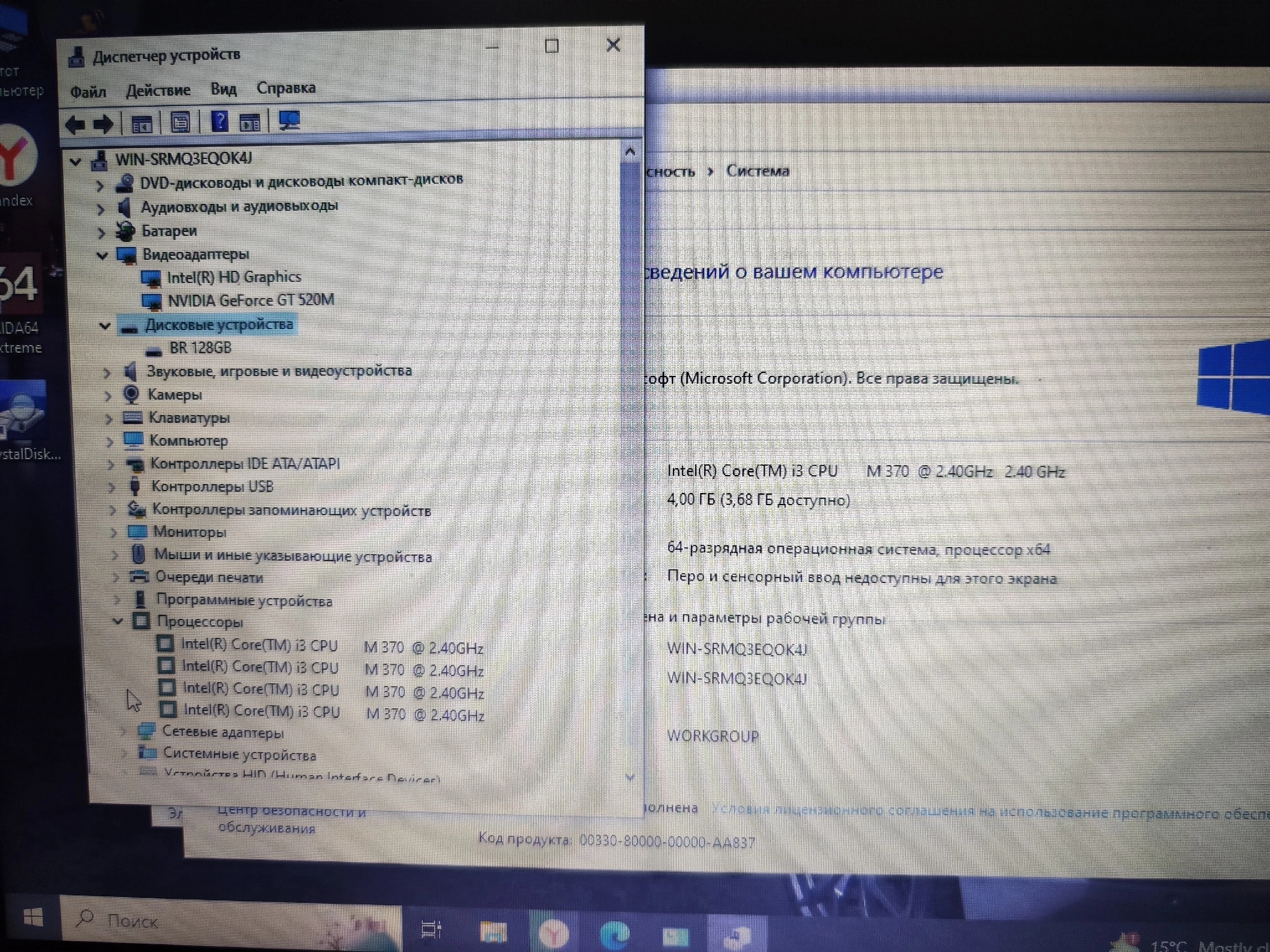Select Сетевые адаптеры category
1270x952 pixels.
[223, 732]
